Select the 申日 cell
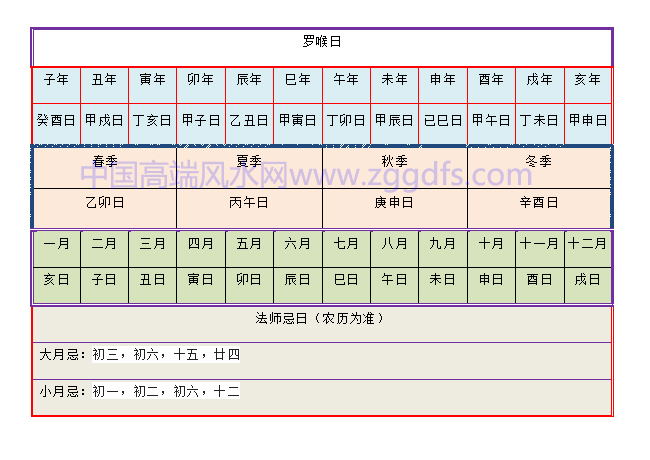This screenshot has width=650, height=460. click(x=492, y=285)
